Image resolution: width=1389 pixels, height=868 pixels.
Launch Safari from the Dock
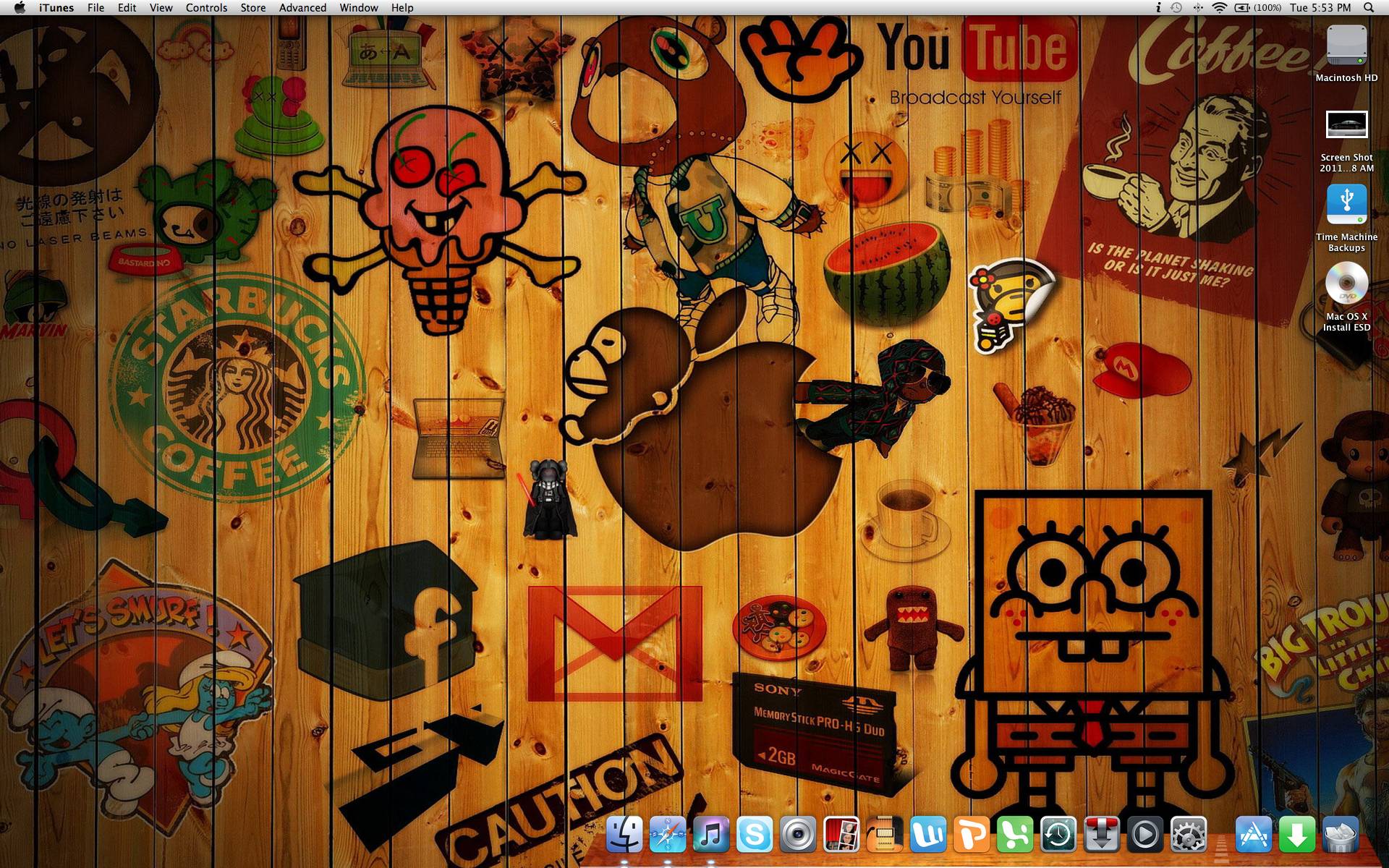click(x=667, y=835)
